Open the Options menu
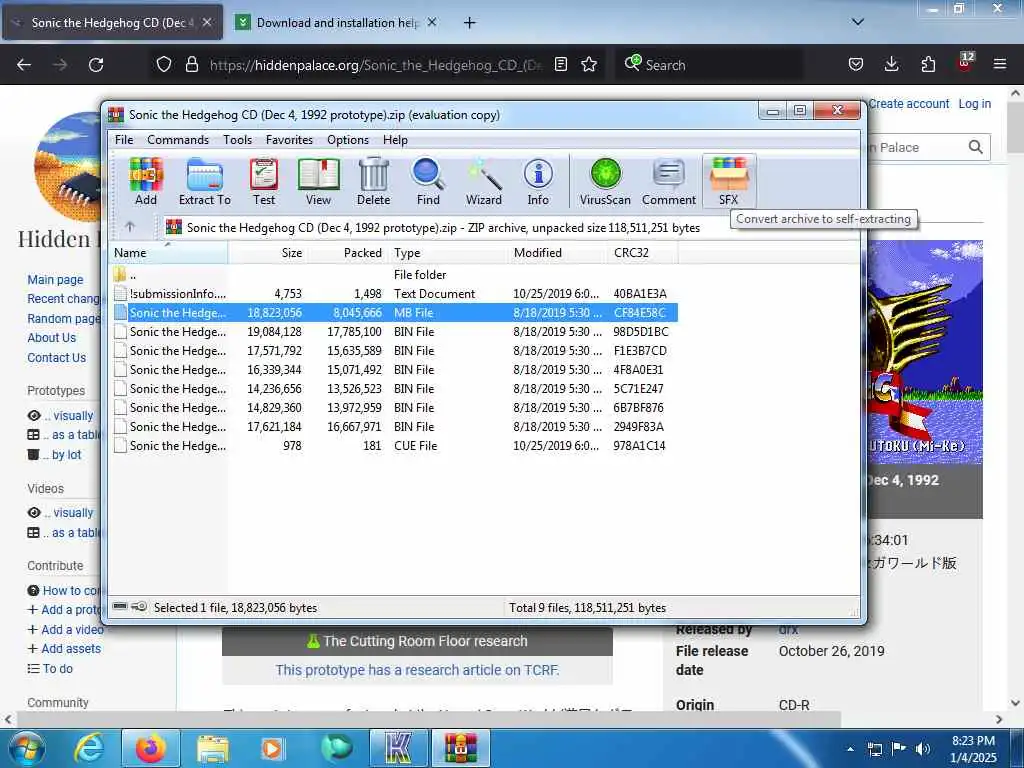This screenshot has width=1024, height=768. pyautogui.click(x=347, y=140)
